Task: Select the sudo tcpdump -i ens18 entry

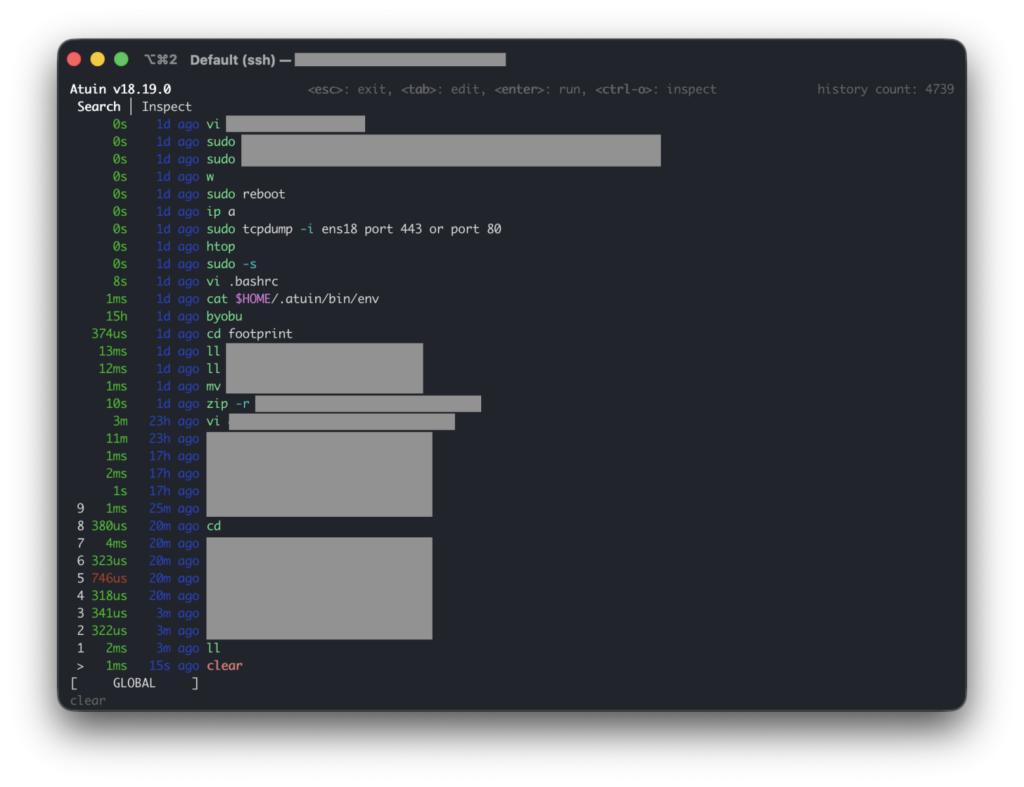Action: 354,229
